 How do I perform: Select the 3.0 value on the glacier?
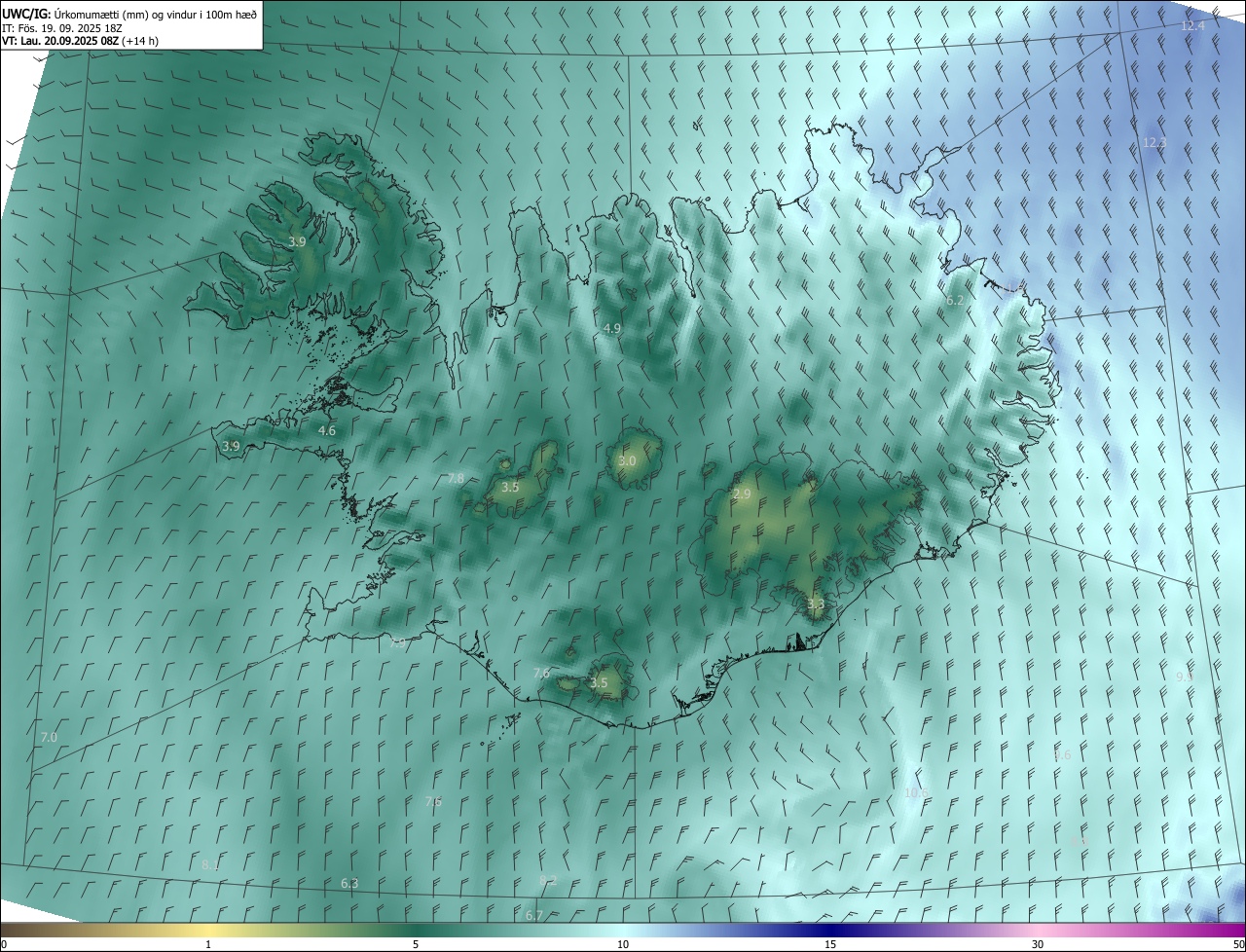click(x=627, y=460)
